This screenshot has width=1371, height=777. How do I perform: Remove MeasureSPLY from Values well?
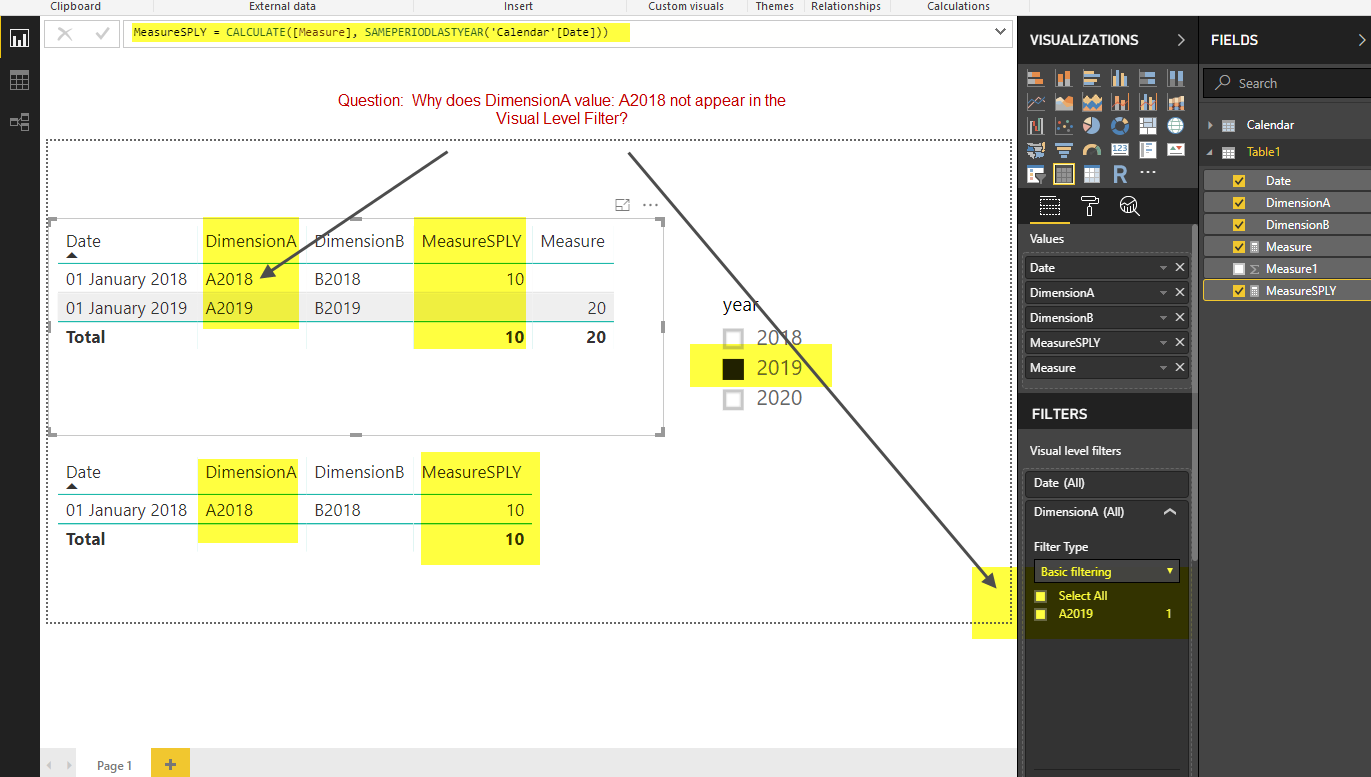(1180, 342)
